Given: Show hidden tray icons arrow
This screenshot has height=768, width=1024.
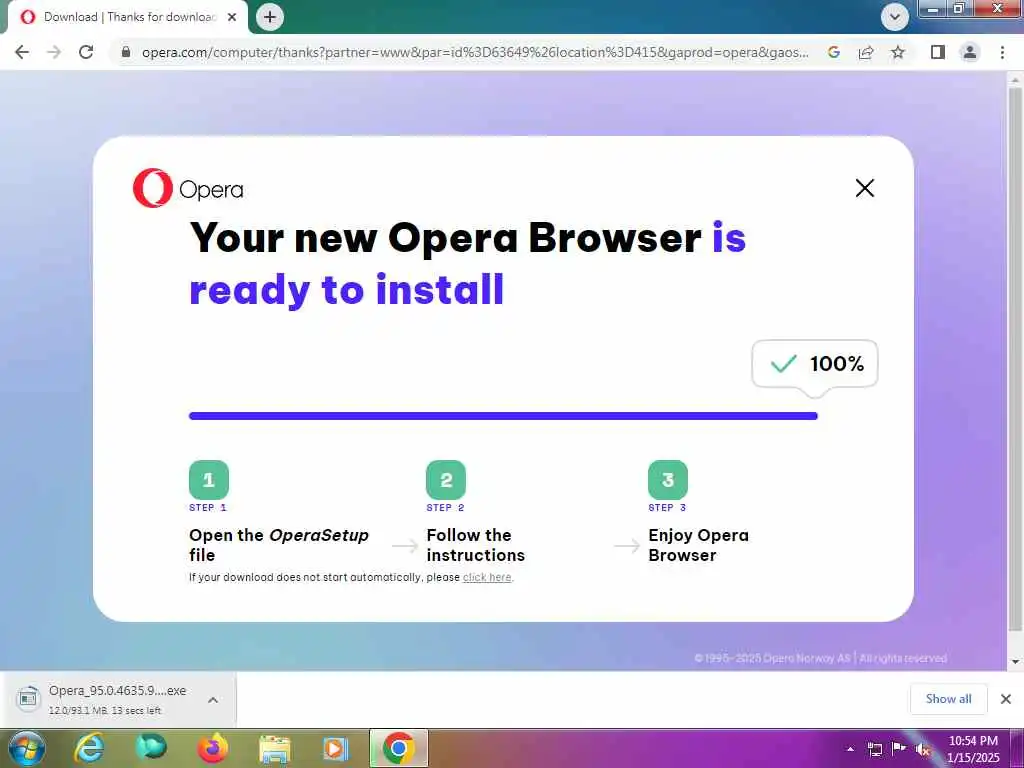Looking at the screenshot, I should (x=850, y=749).
